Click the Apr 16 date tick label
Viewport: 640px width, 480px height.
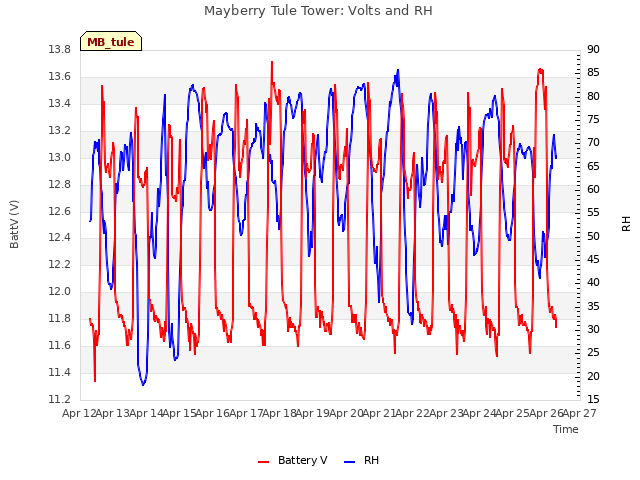tap(212, 413)
